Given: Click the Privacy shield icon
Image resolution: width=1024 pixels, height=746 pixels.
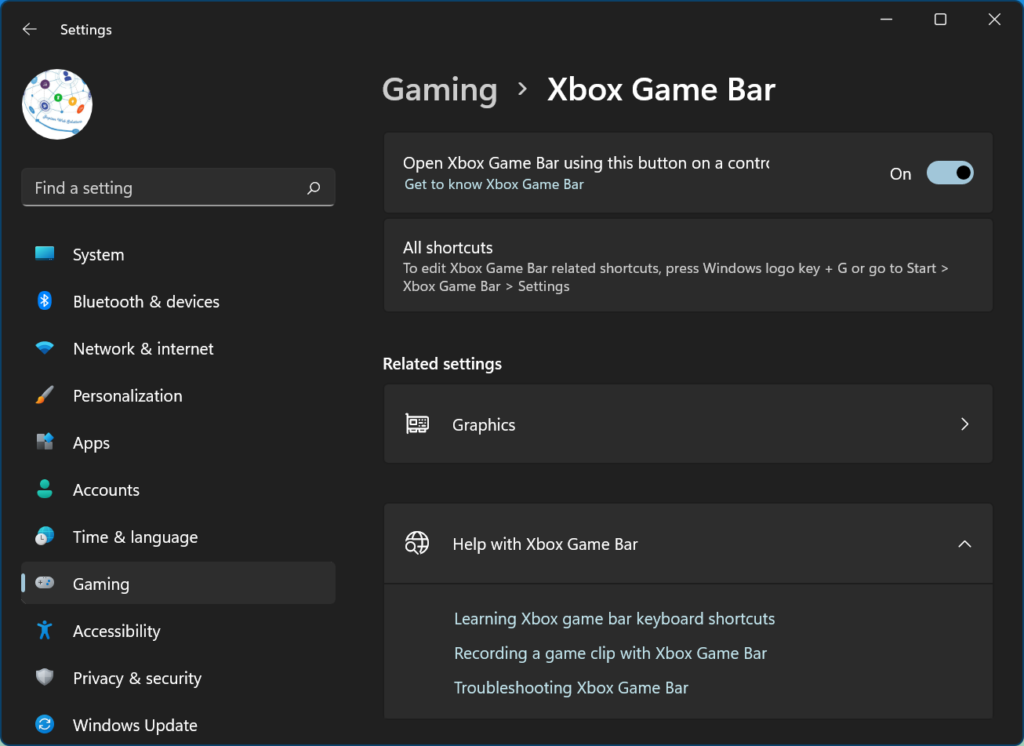Looking at the screenshot, I should 44,677.
